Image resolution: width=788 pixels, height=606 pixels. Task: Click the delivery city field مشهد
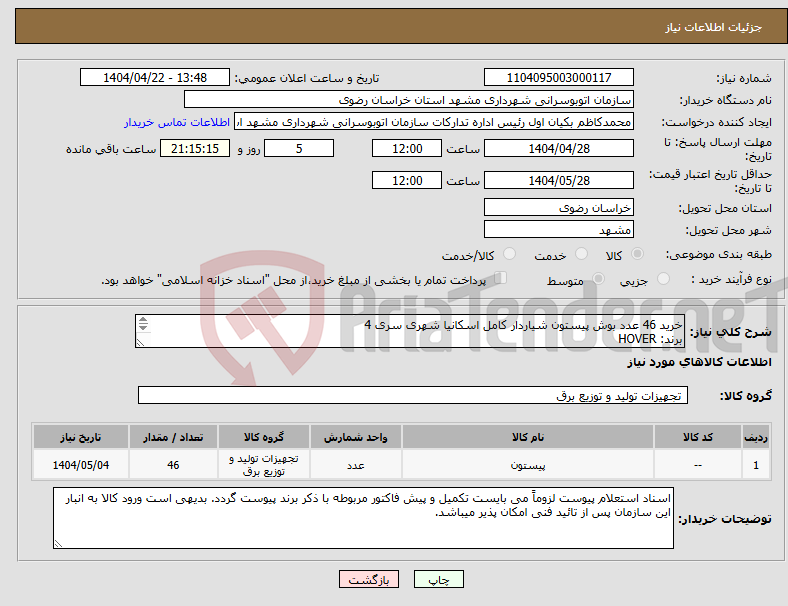click(558, 229)
